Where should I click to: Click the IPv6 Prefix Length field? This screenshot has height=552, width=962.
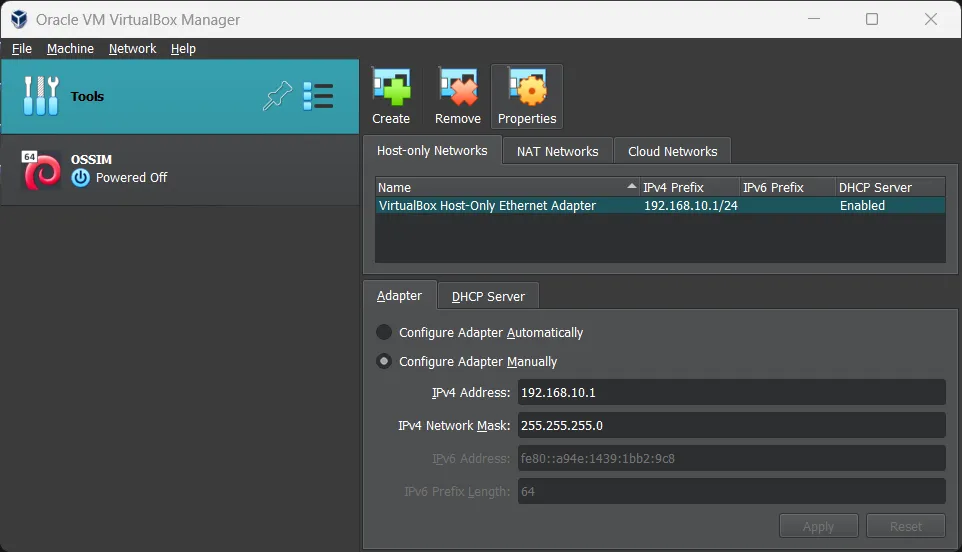tap(731, 492)
